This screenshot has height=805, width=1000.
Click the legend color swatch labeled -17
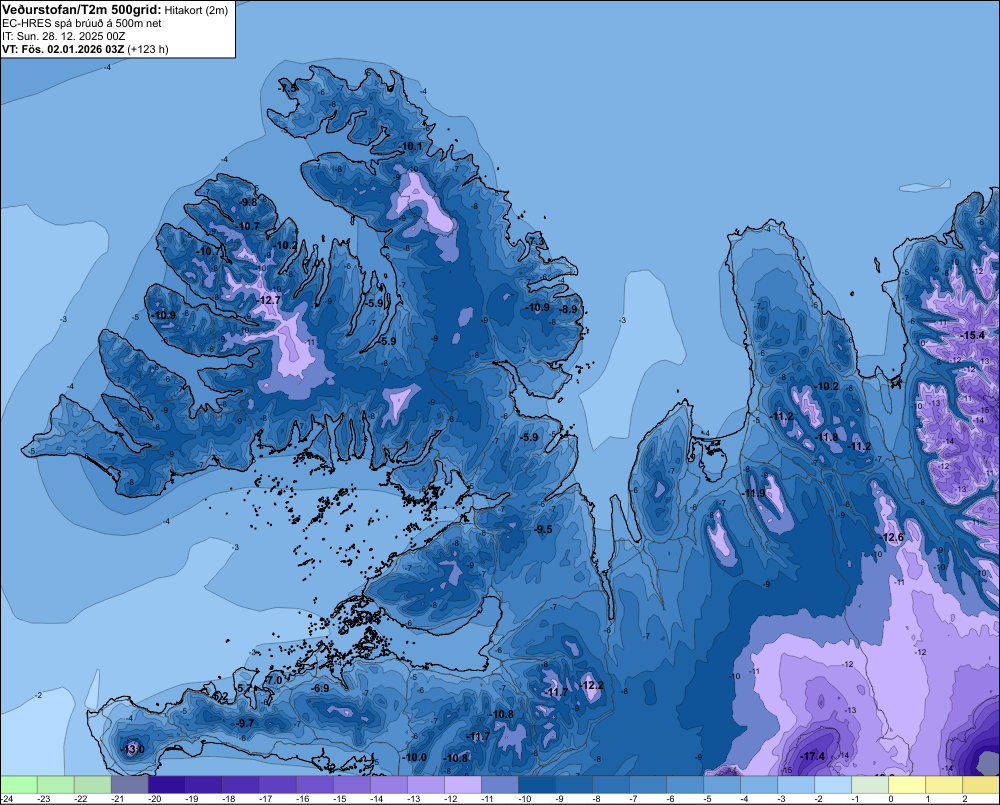click(278, 784)
